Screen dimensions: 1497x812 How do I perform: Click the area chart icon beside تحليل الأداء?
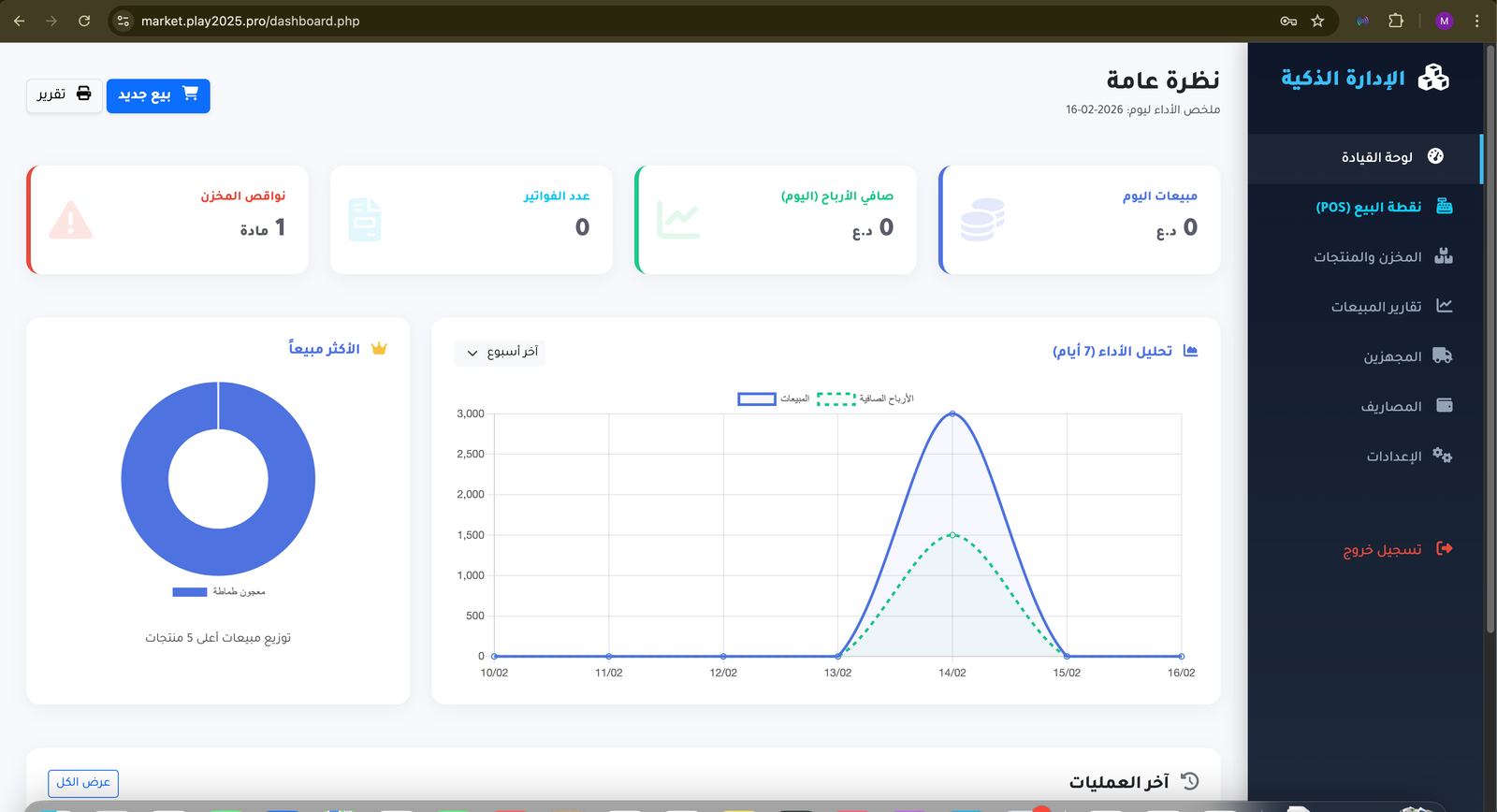(1190, 351)
